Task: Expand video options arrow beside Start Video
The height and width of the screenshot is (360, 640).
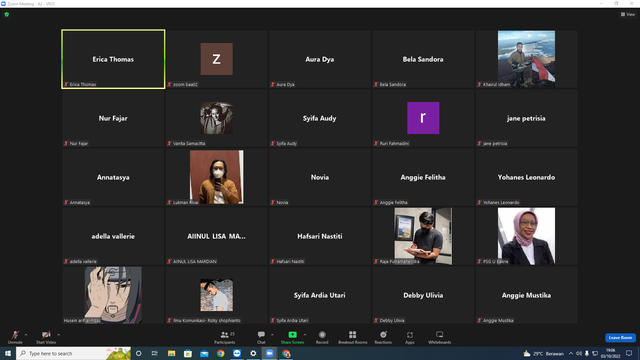Action: pyautogui.click(x=59, y=335)
